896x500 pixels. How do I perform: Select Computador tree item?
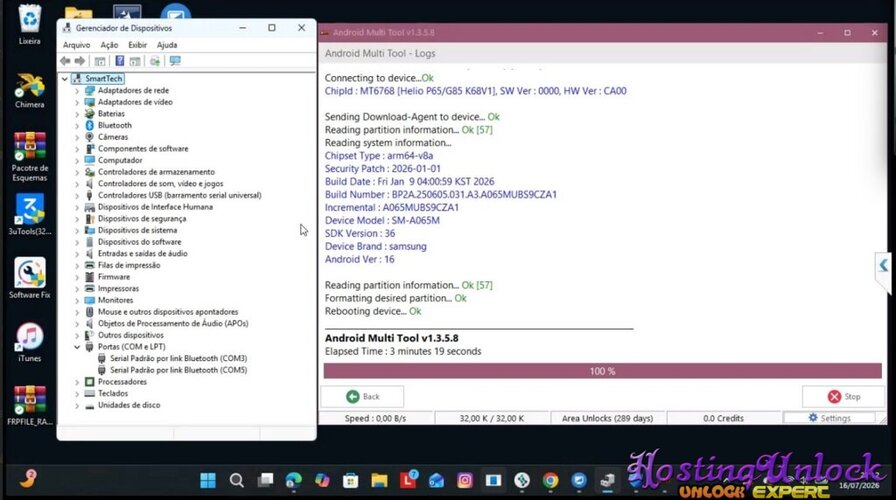[120, 160]
